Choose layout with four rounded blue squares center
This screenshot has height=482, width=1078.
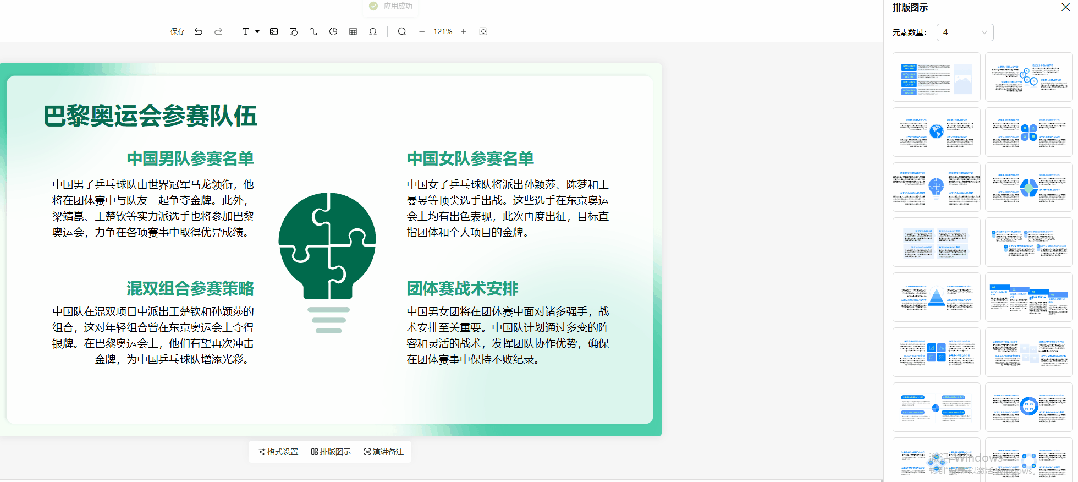point(1028,132)
